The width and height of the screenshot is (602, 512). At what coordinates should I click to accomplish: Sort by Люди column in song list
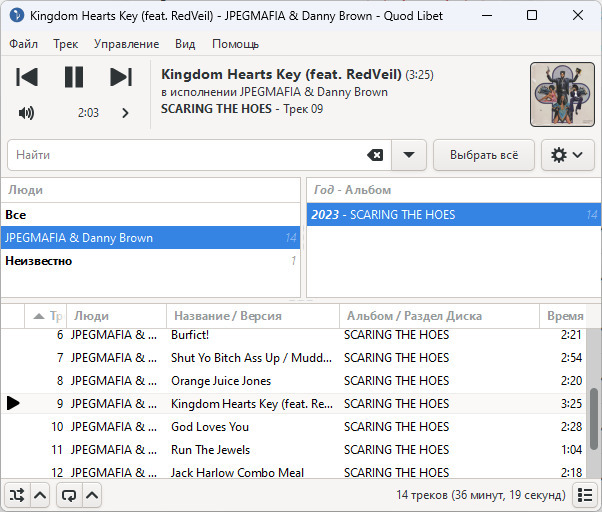pyautogui.click(x=116, y=316)
